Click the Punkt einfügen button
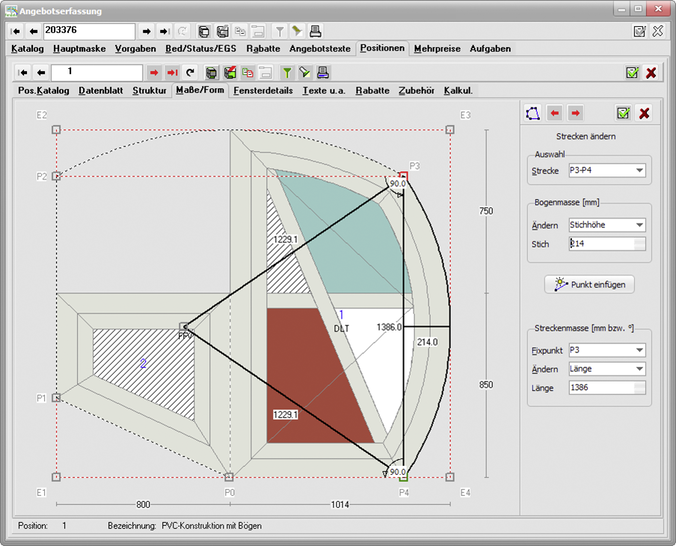Viewport: 676px width, 546px height. [587, 284]
